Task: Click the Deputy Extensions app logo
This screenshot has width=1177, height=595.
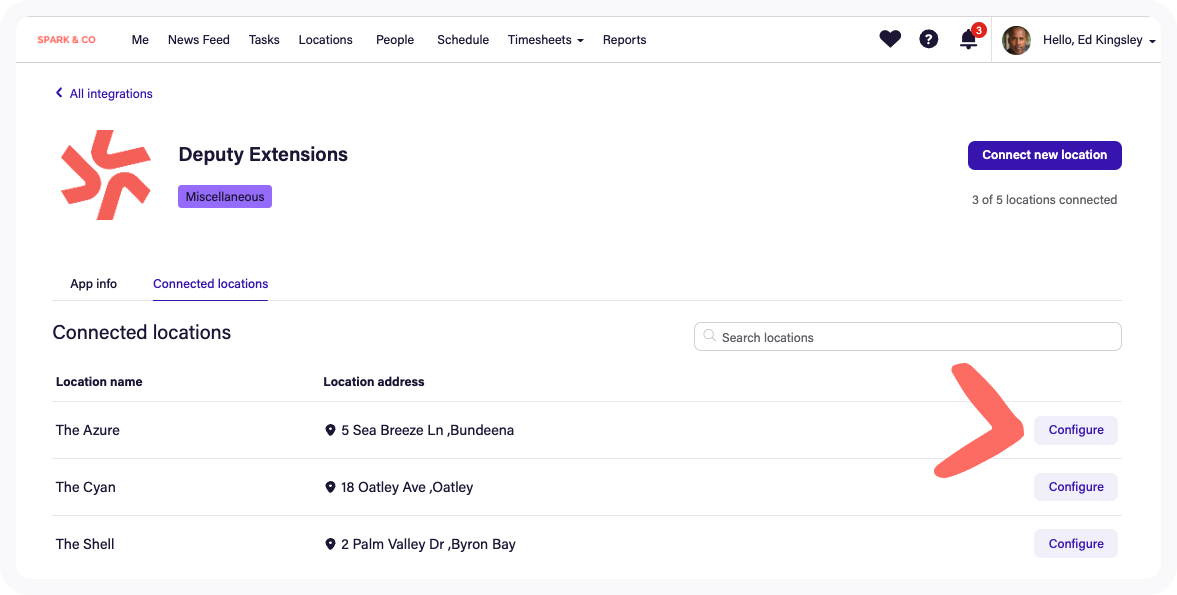Action: (x=106, y=175)
